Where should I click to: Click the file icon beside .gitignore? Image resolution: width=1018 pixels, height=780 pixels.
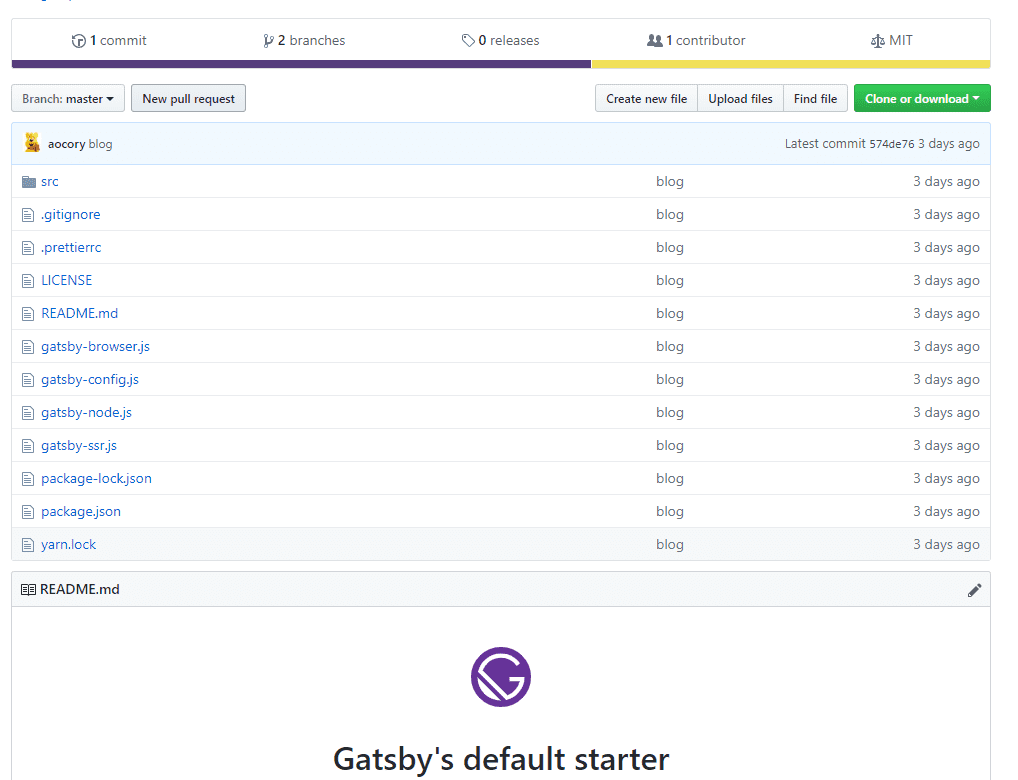tap(28, 215)
